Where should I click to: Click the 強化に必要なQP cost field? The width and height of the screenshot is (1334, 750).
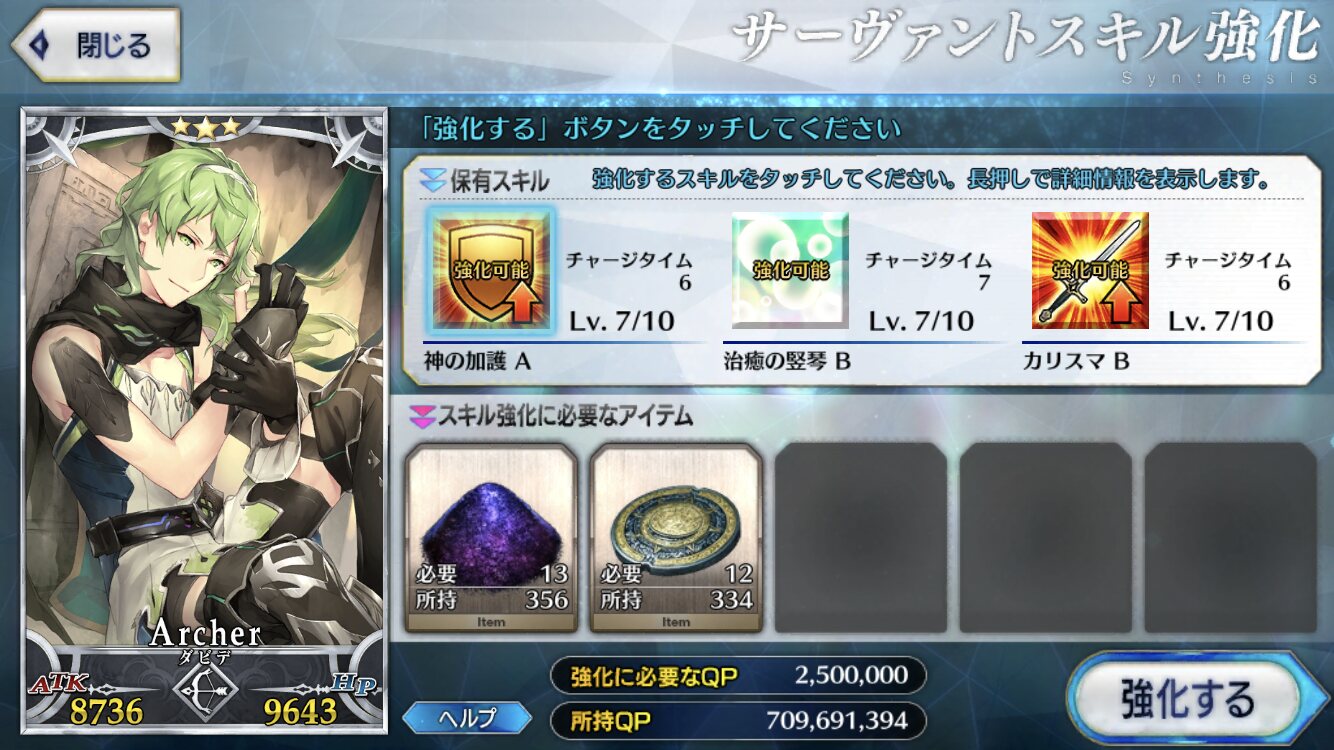coord(739,676)
